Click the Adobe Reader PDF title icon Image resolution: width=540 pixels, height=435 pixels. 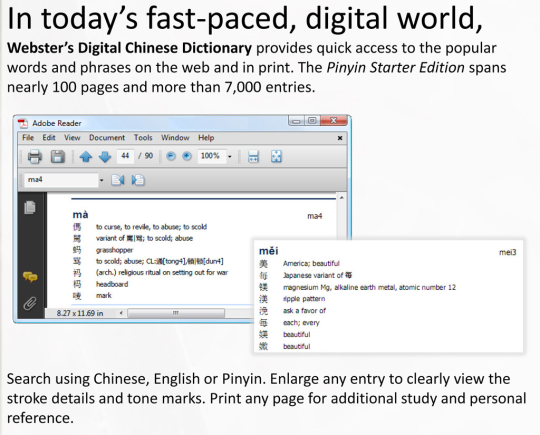23,123
